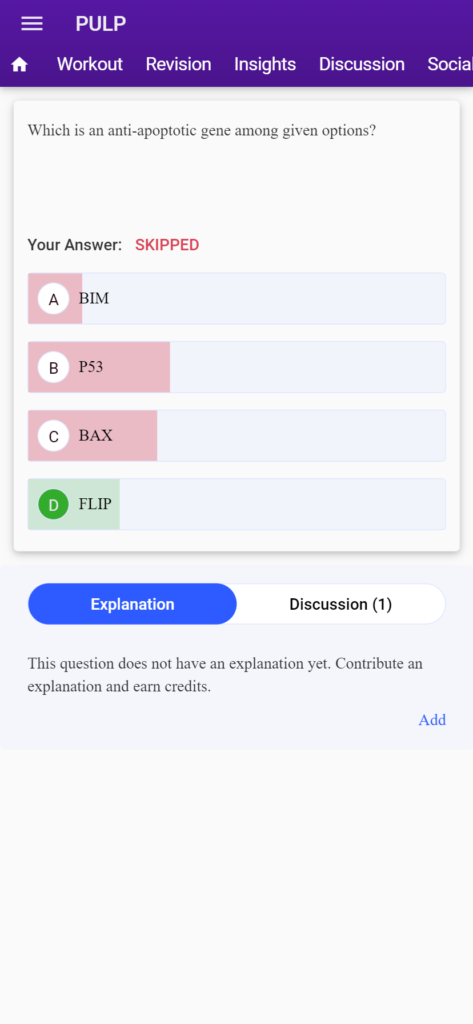Viewport: 473px width, 1024px height.
Task: Choose the BAX answer row
Action: [236, 436]
